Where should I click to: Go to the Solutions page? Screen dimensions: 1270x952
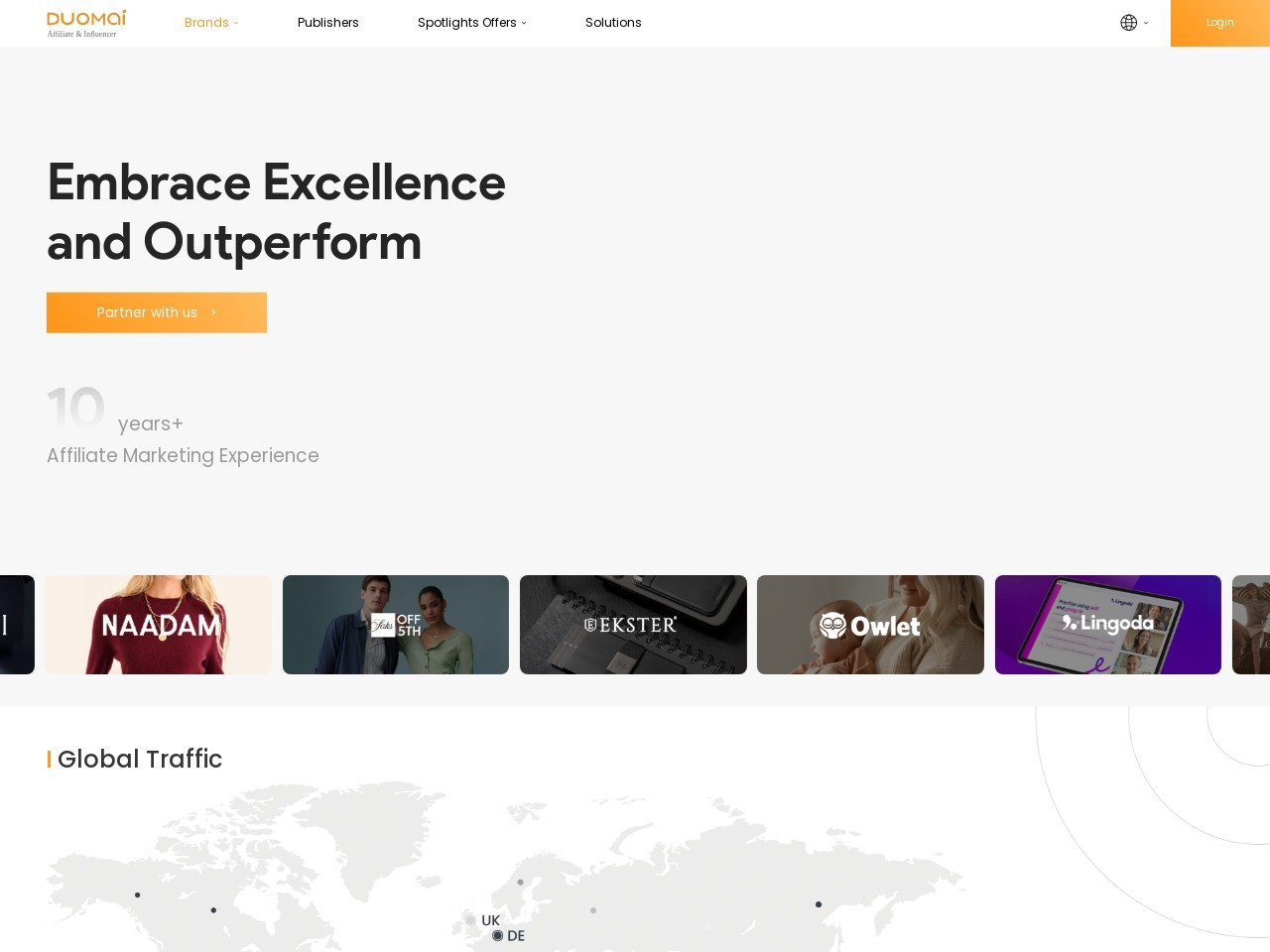[x=612, y=23]
